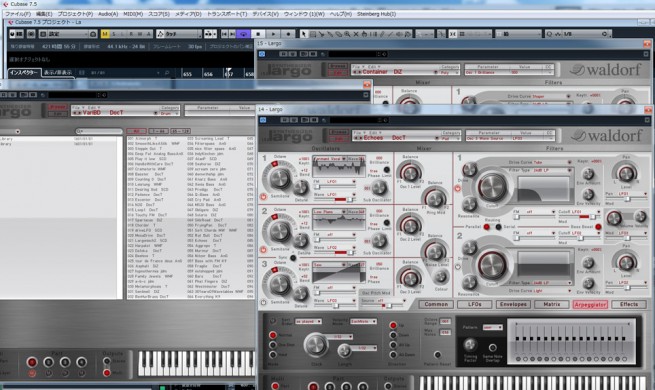Select the Arpeggiator page in 14 - Largo
This screenshot has width=655, height=390.
tap(590, 304)
